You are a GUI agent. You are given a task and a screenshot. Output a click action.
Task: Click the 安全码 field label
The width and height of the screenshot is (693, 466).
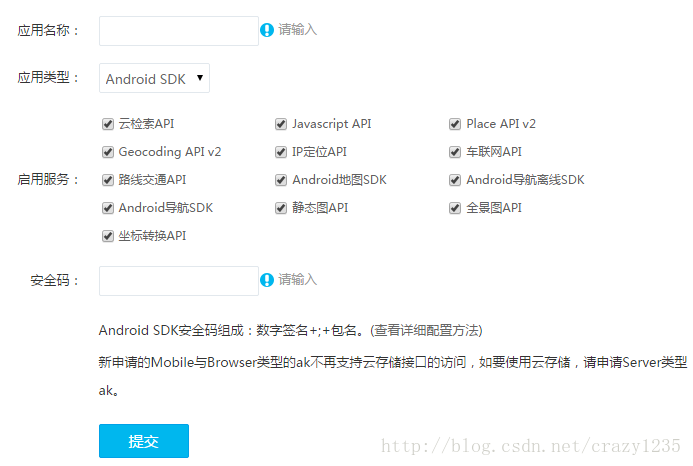[x=54, y=280]
